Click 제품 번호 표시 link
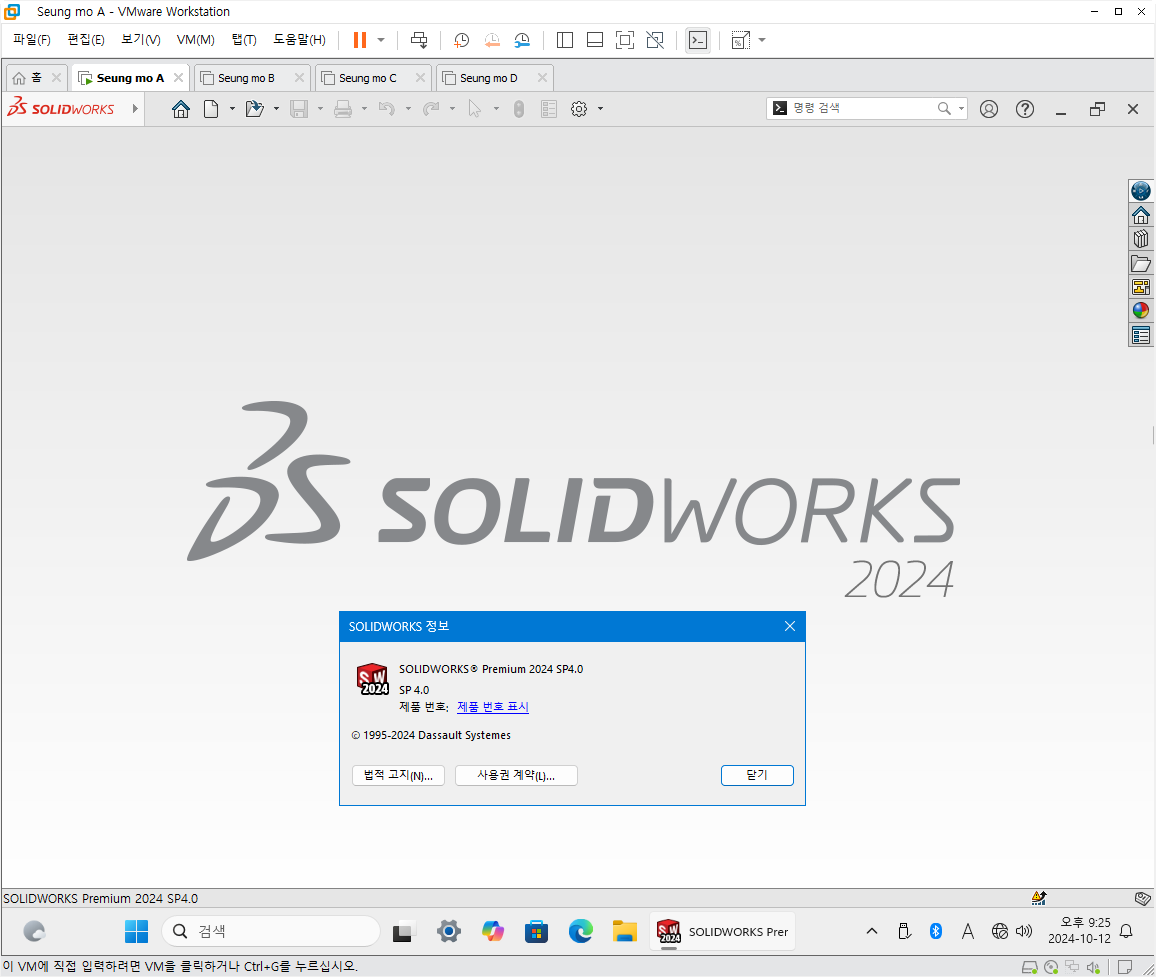The width and height of the screenshot is (1156, 977). [492, 706]
